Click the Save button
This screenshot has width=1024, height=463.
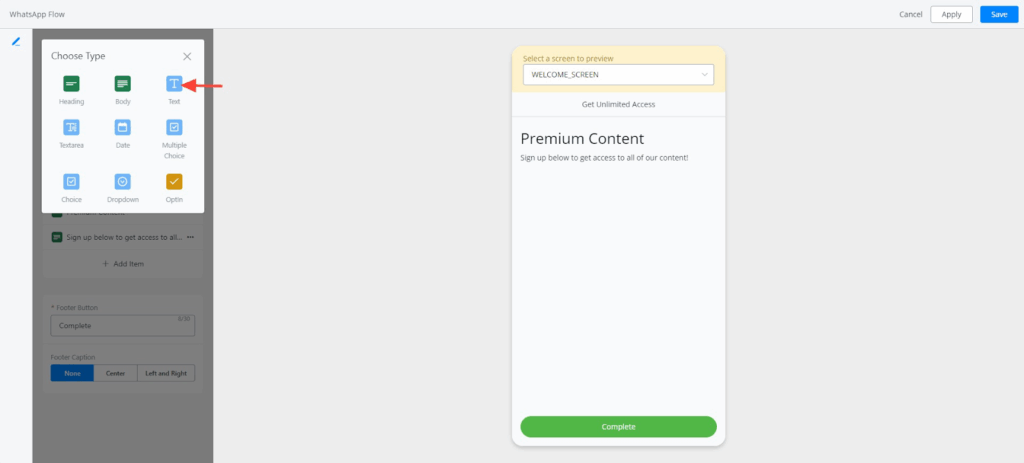point(999,14)
